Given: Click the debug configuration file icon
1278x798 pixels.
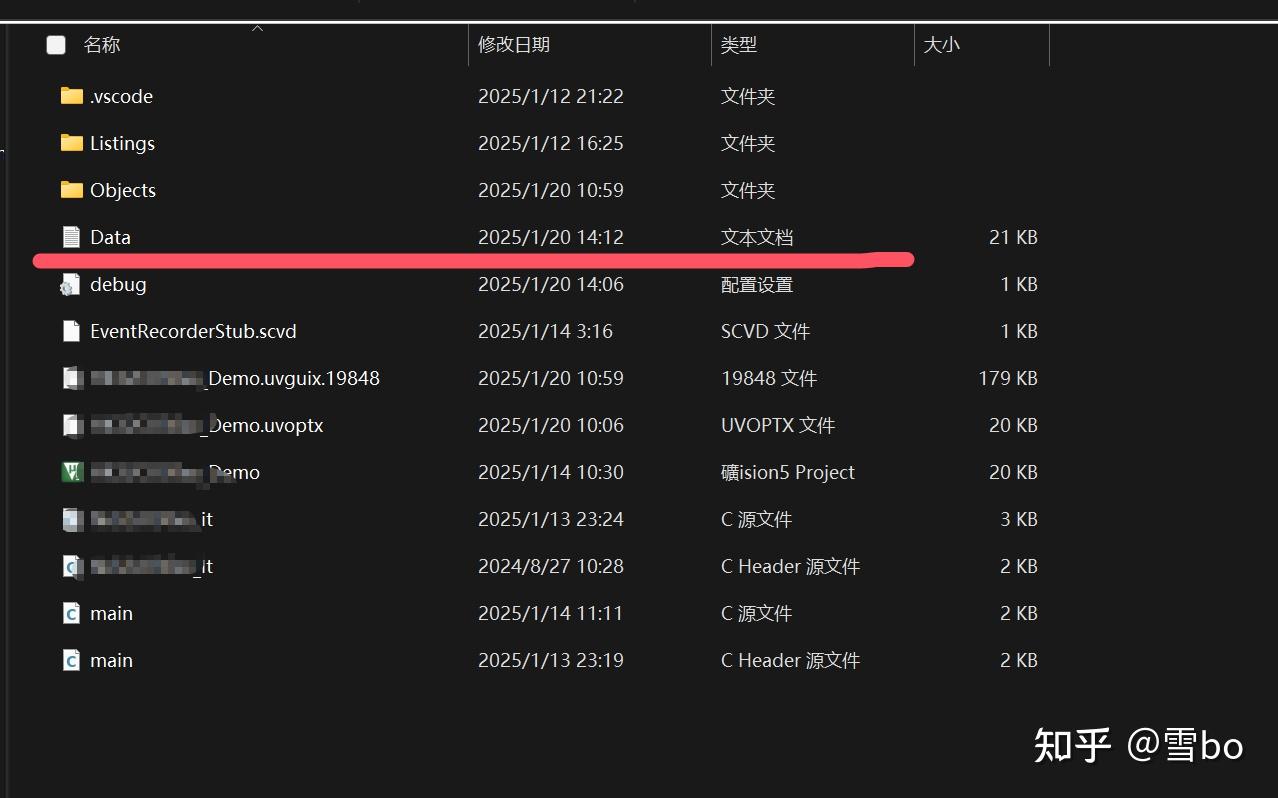Looking at the screenshot, I should pos(70,285).
